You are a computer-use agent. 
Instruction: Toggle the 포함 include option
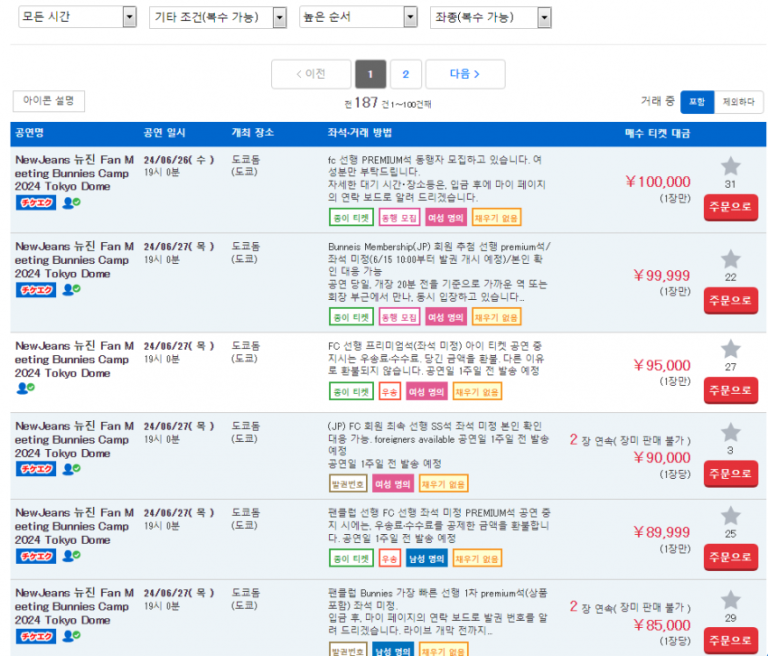[697, 102]
